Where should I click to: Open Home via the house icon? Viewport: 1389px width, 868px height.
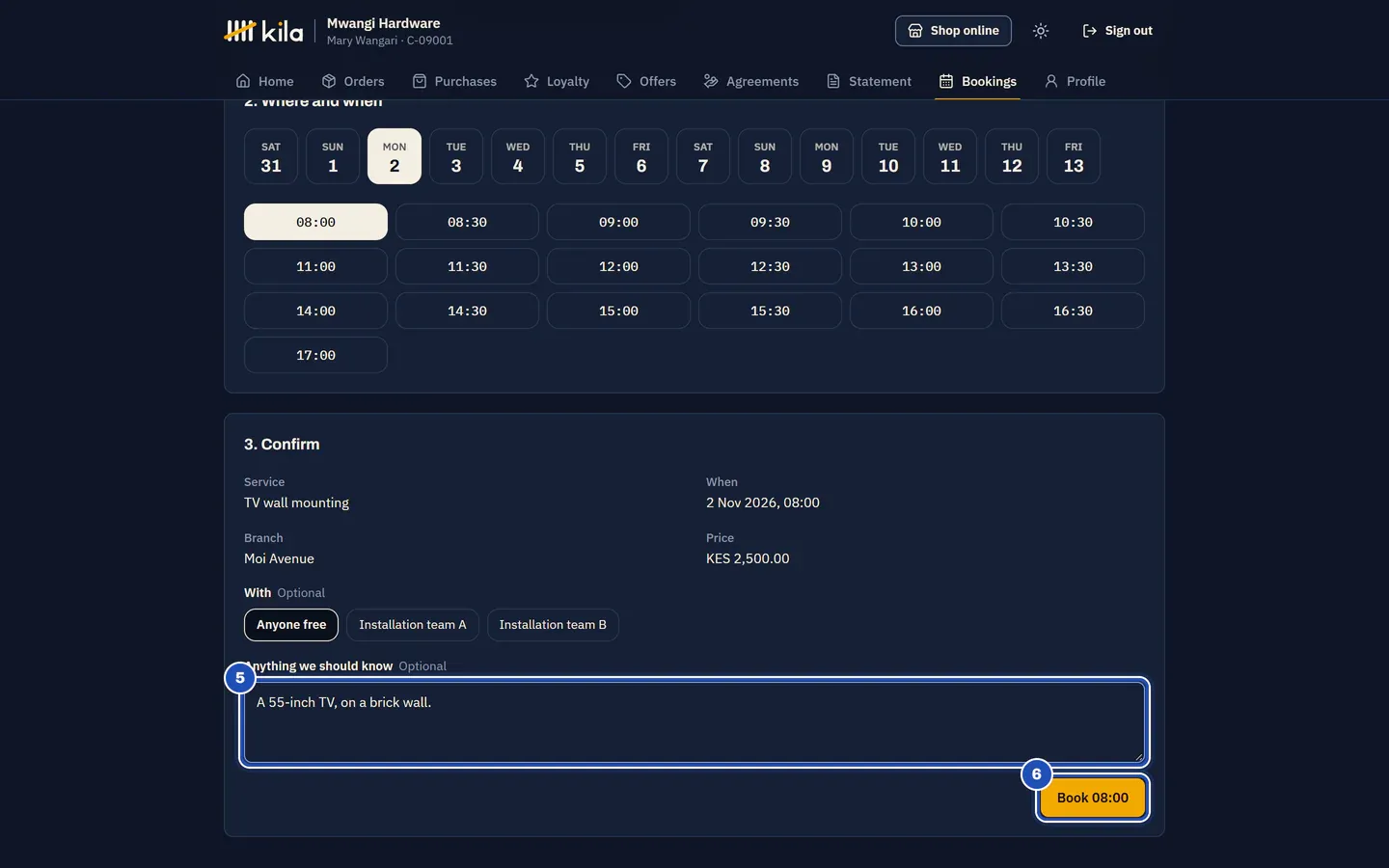pyautogui.click(x=243, y=81)
